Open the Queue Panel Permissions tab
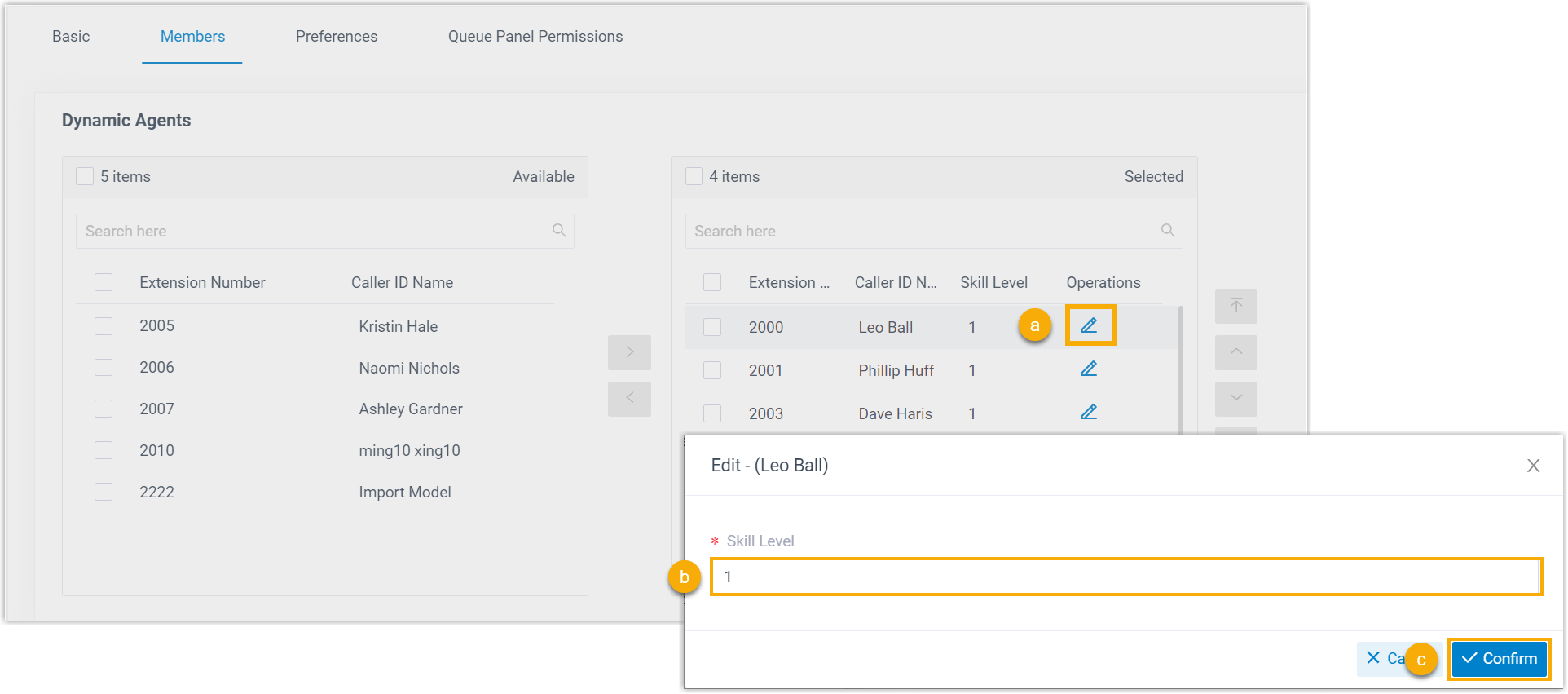Image resolution: width=1568 pixels, height=694 pixels. tap(535, 37)
